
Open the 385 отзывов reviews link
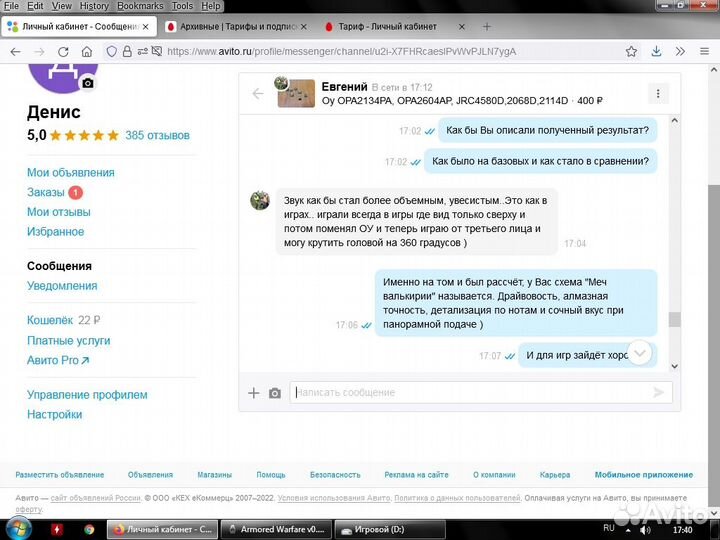pos(157,135)
